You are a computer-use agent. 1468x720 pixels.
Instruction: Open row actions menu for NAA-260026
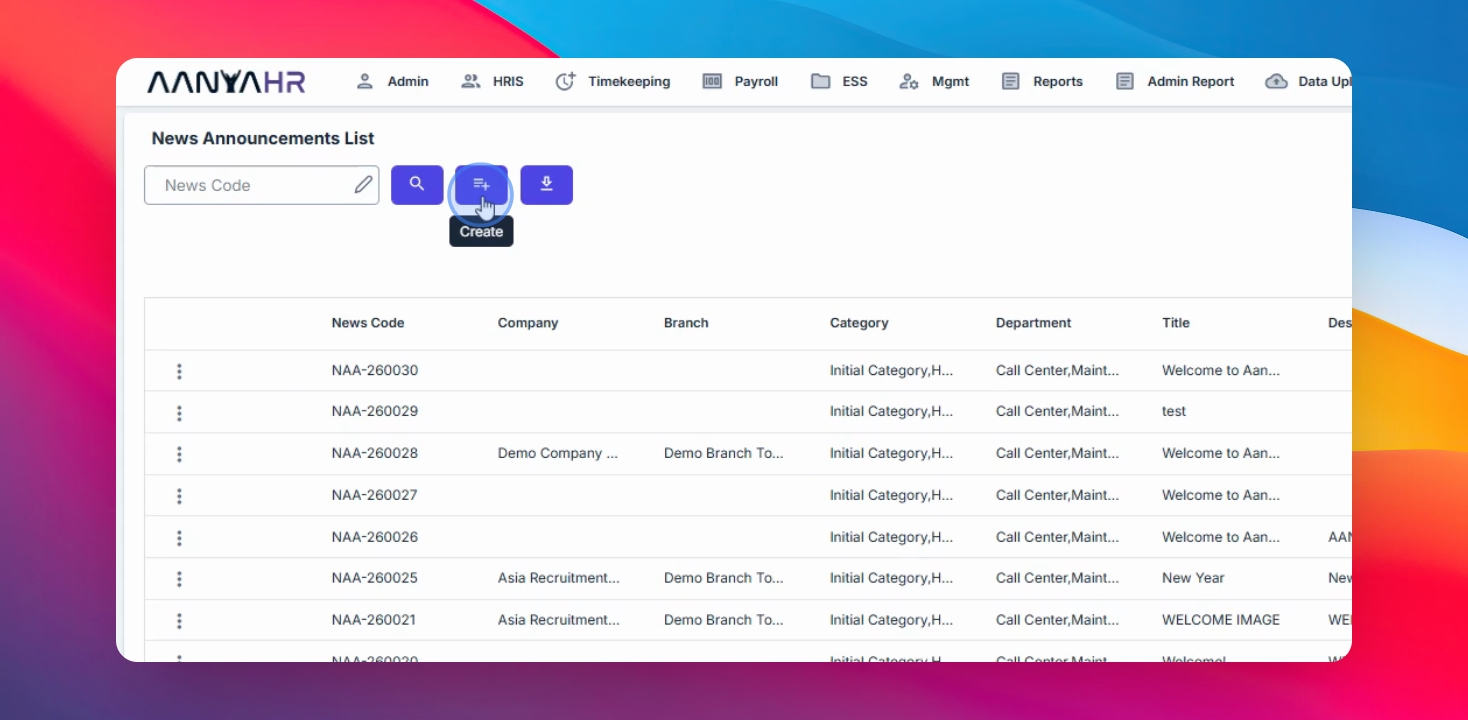[x=179, y=538]
